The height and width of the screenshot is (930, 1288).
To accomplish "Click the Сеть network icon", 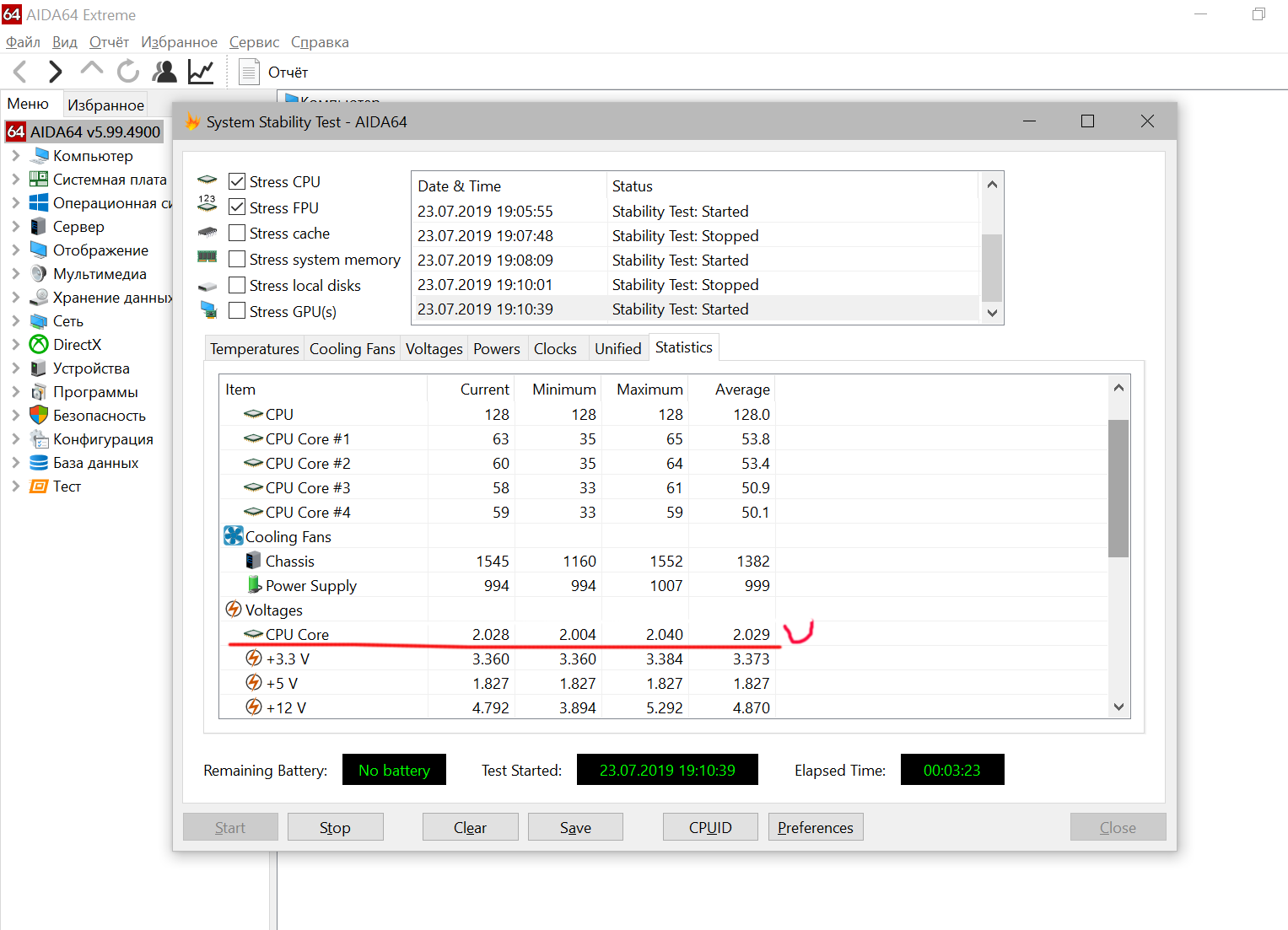I will click(x=39, y=320).
